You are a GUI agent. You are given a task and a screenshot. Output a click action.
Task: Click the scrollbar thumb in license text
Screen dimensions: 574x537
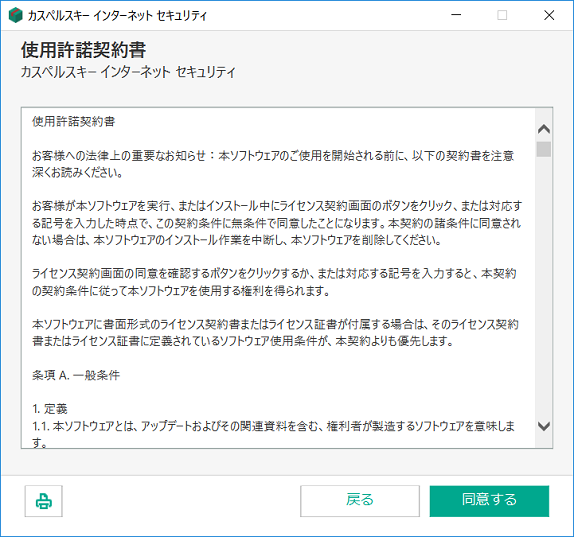point(544,149)
